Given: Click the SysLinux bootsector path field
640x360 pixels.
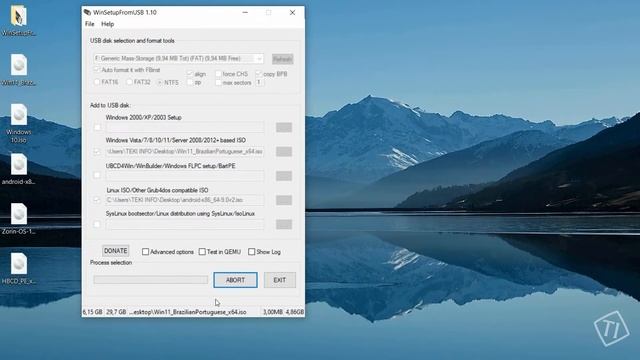Looking at the screenshot, I should click(x=185, y=224).
